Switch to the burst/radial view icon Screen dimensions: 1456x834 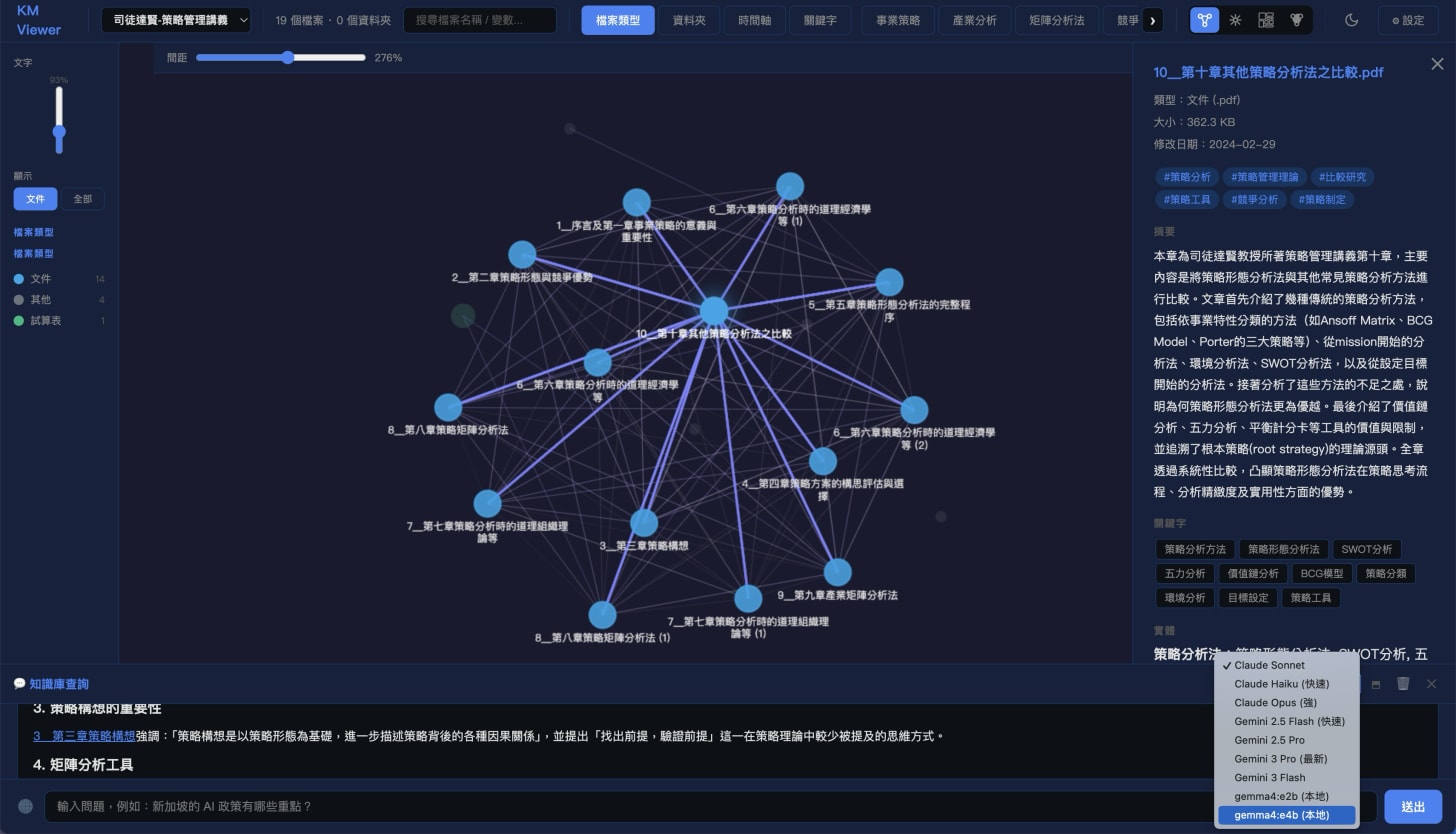click(x=1236, y=20)
